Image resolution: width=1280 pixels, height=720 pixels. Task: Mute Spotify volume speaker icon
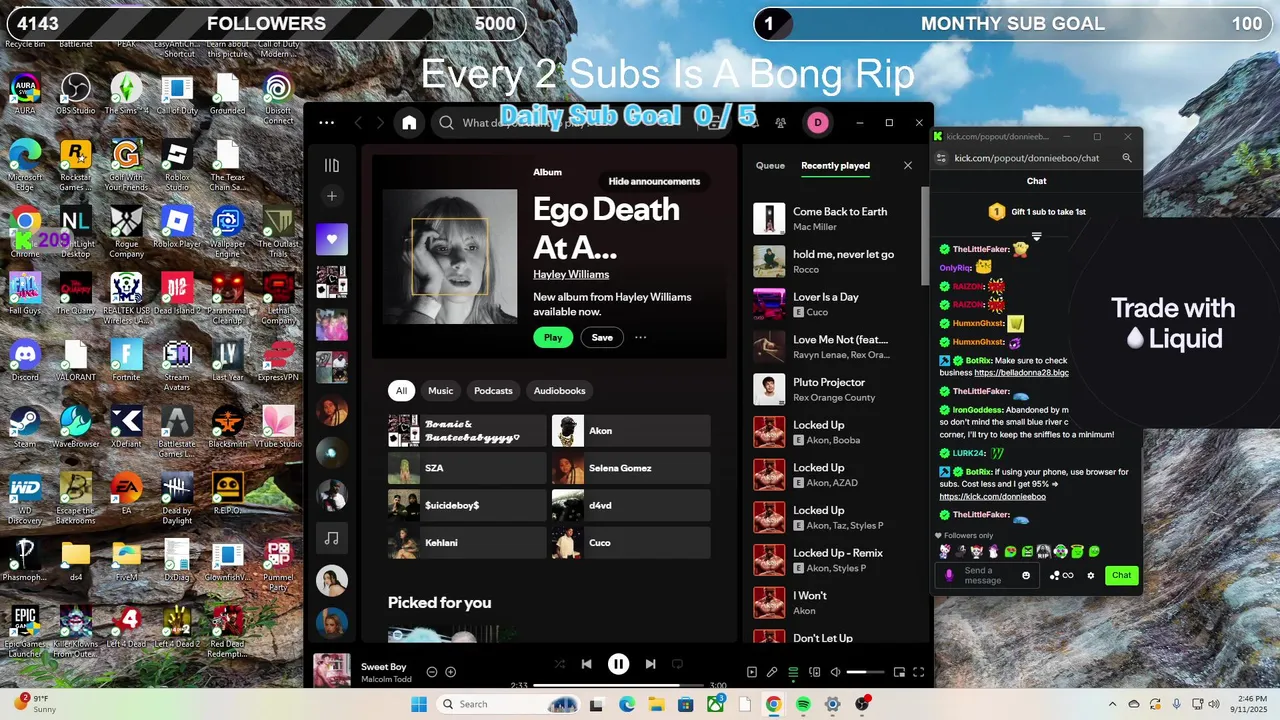click(x=836, y=672)
